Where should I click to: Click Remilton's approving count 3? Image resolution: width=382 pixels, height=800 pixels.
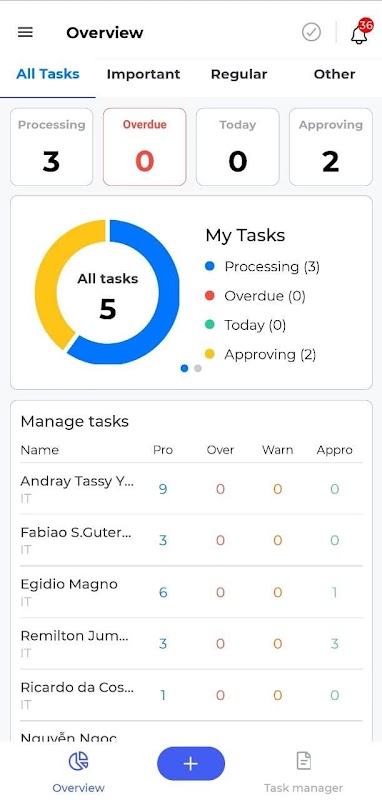tap(335, 644)
